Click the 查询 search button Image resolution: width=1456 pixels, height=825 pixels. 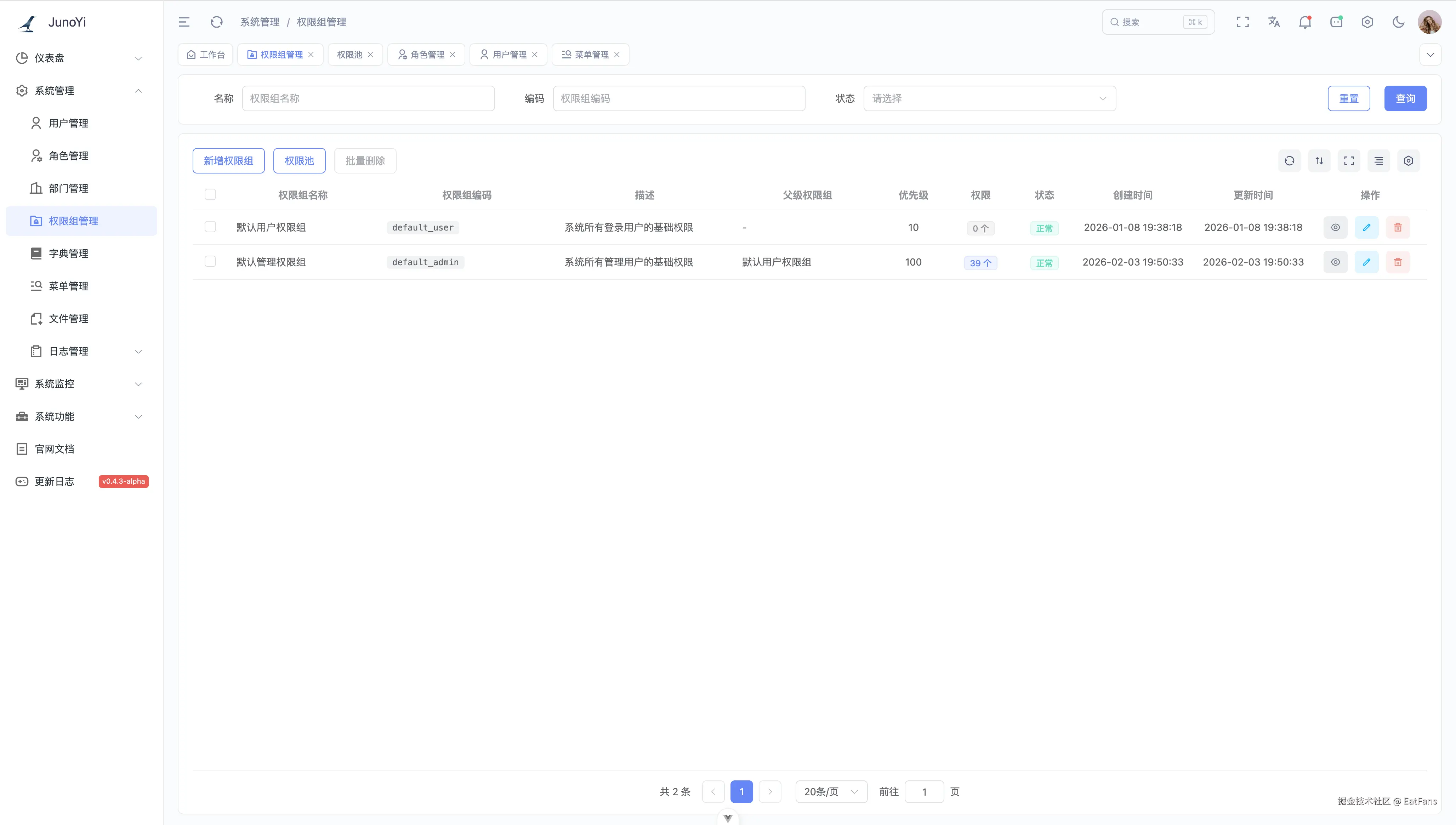[x=1405, y=98]
